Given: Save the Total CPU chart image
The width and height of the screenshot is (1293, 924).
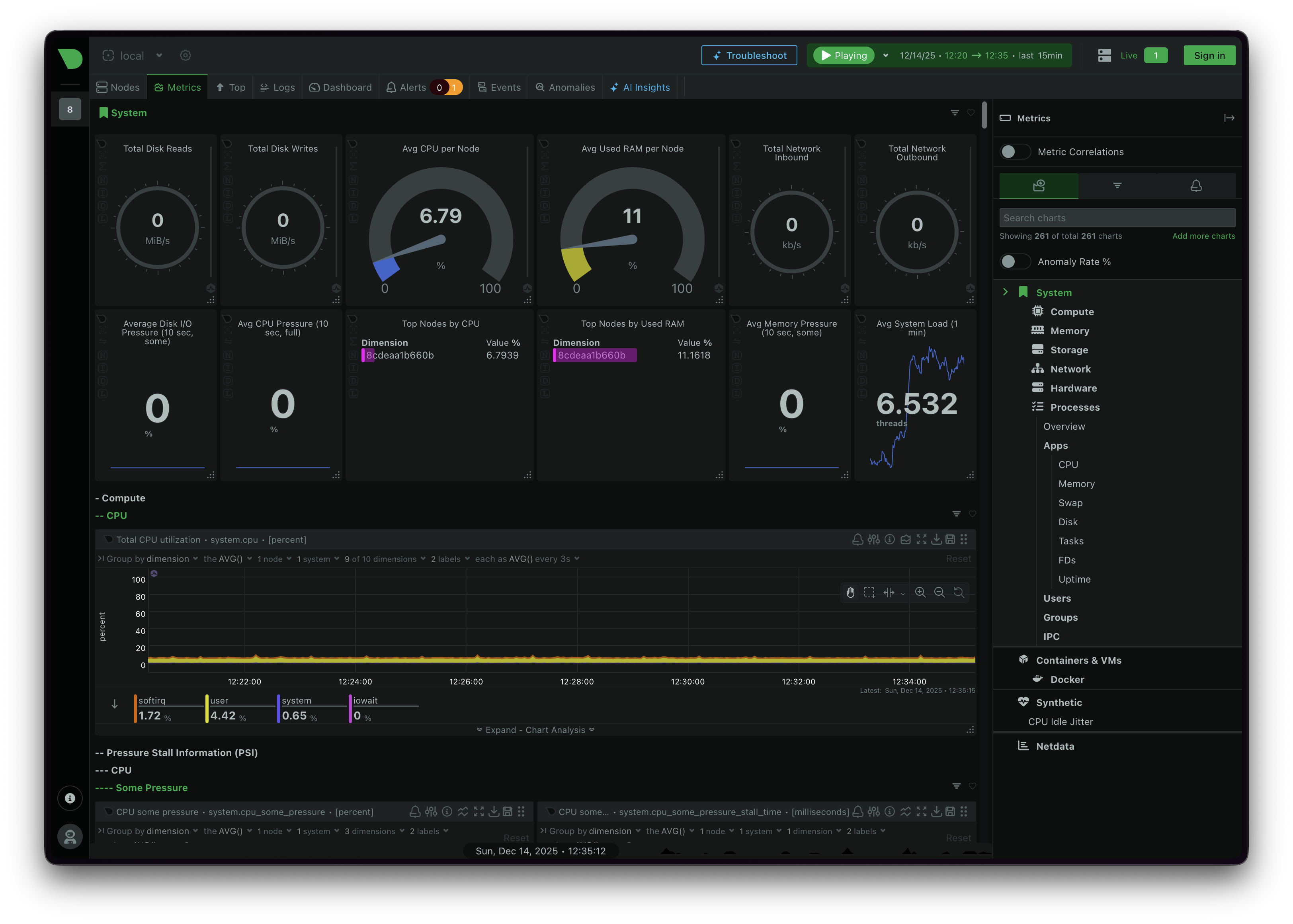Looking at the screenshot, I should click(951, 539).
